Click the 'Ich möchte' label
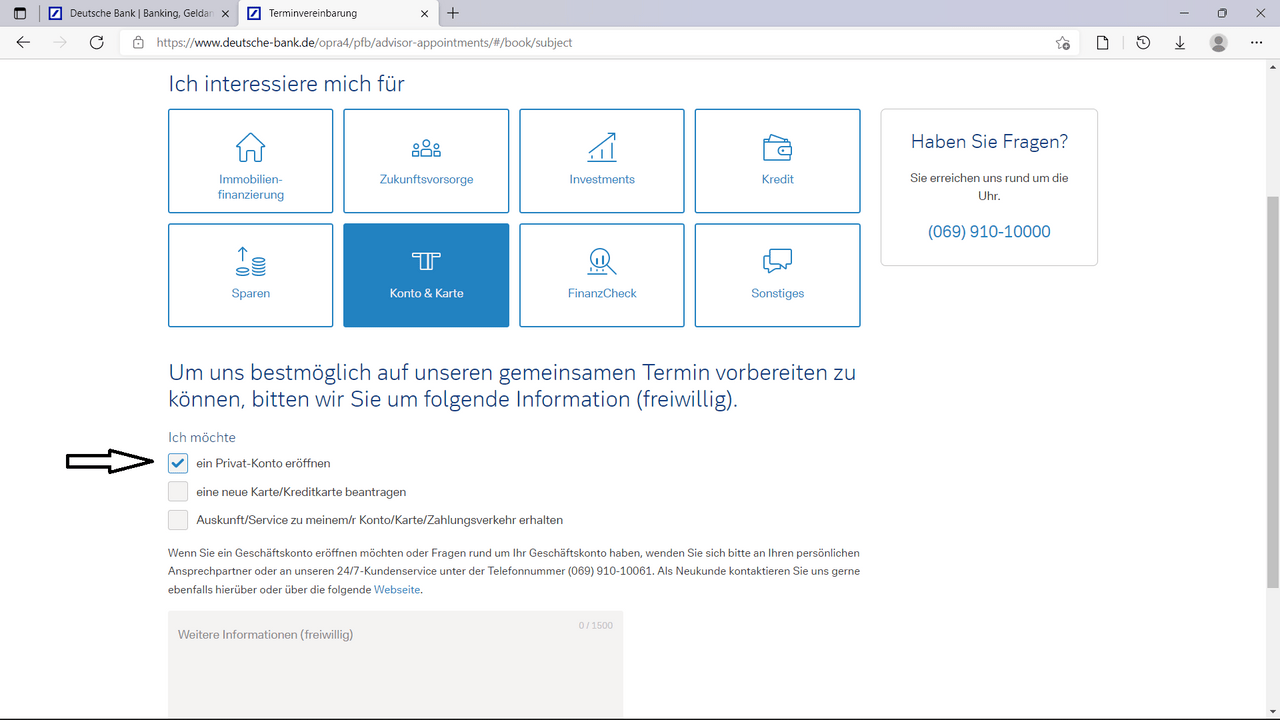The image size is (1280, 720). coord(202,437)
